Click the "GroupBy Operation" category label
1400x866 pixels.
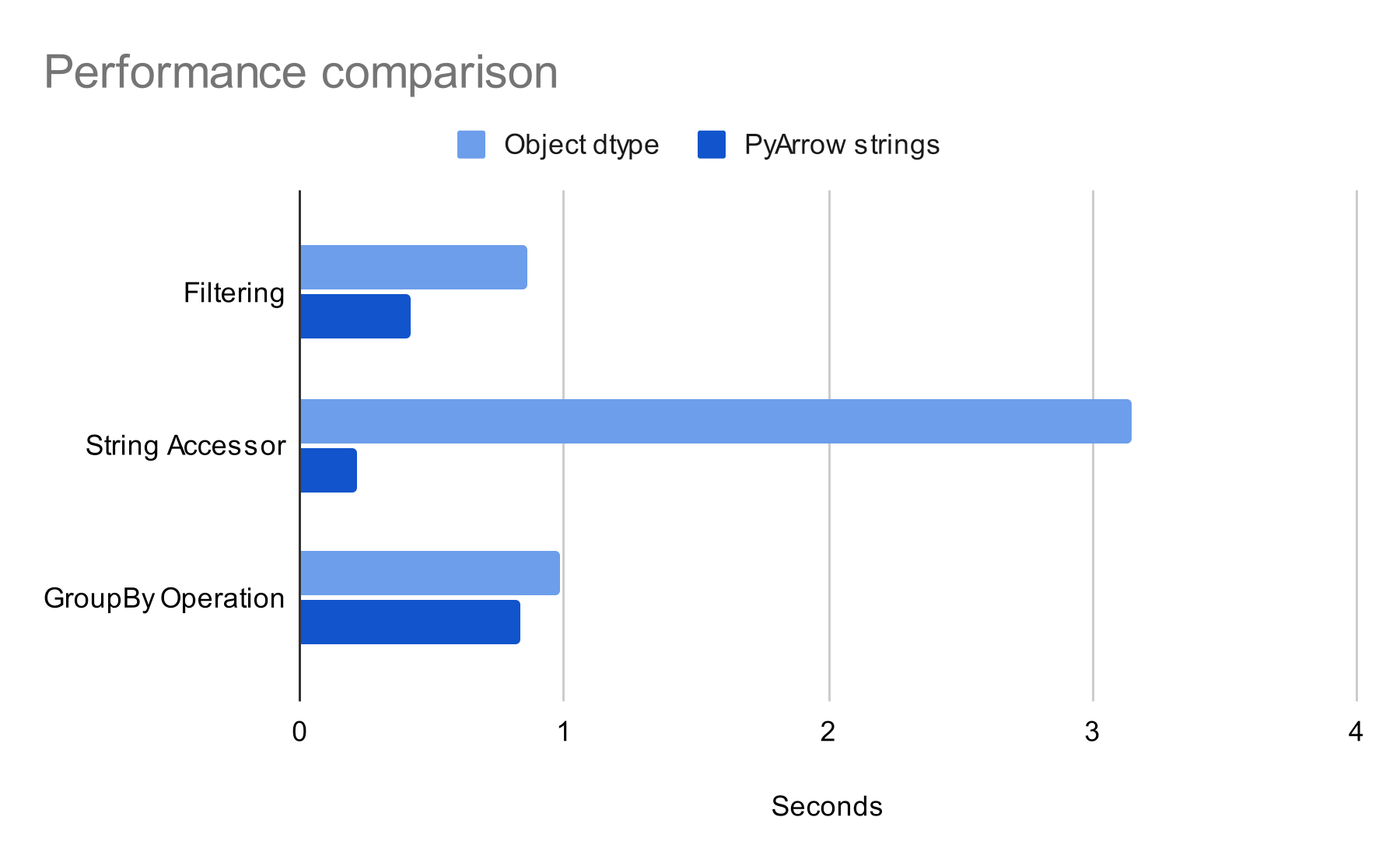click(x=164, y=598)
